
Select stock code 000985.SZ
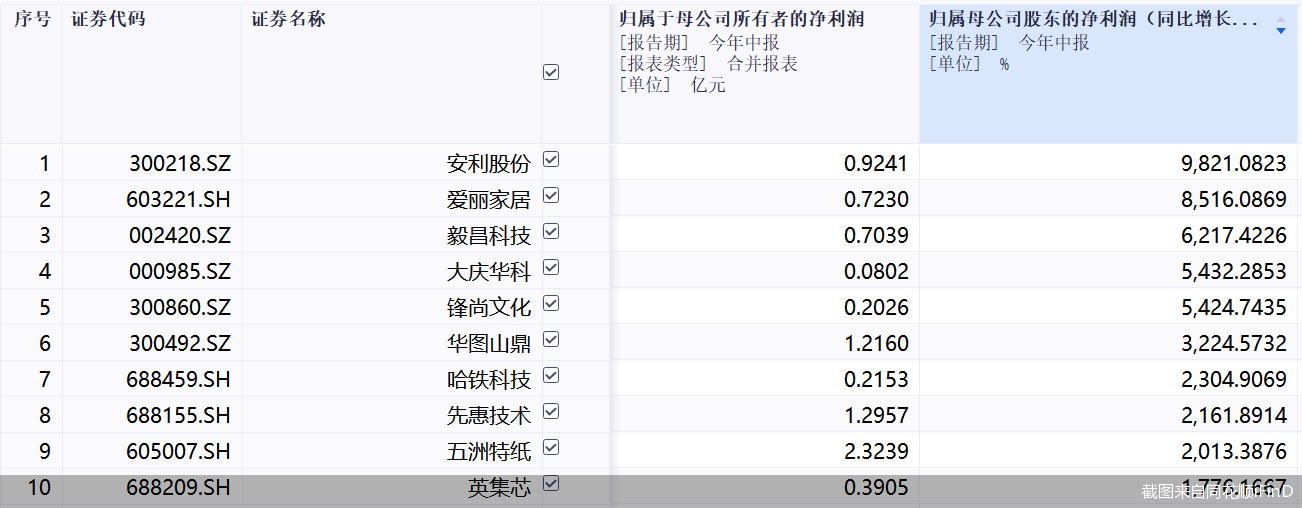(x=180, y=272)
